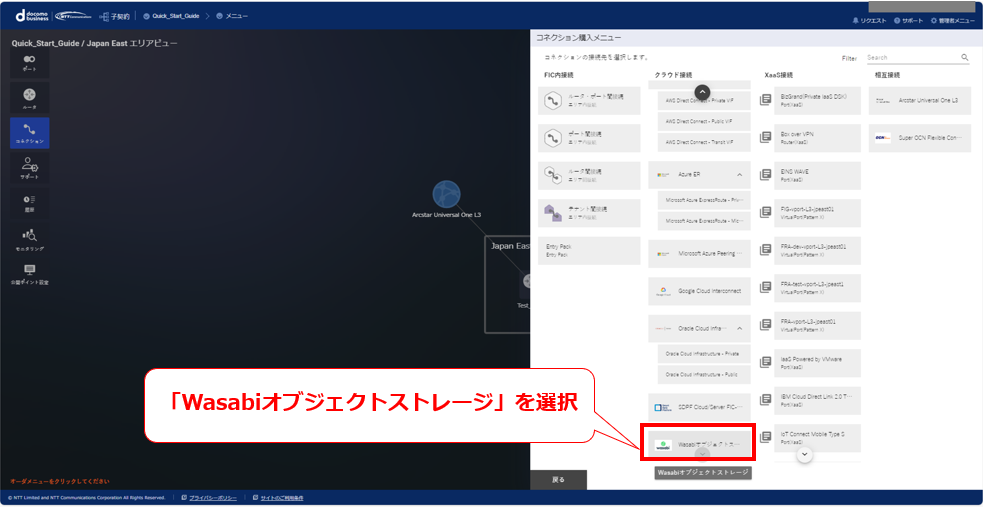The image size is (984, 507).
Task: Click the Wasabi logo icon
Action: (663, 446)
